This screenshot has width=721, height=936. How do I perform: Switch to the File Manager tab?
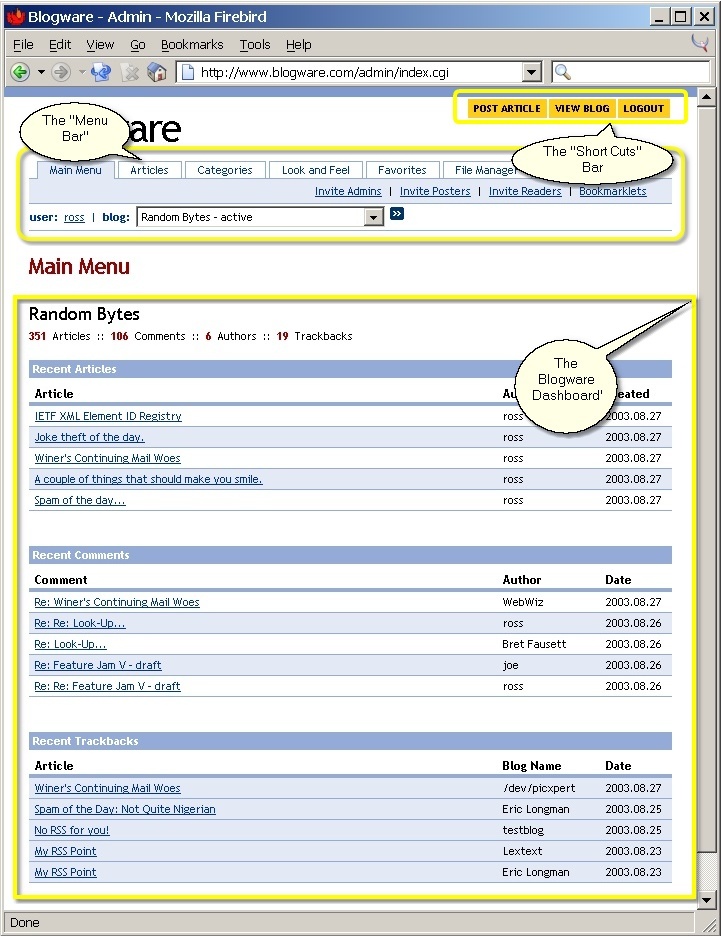pyautogui.click(x=485, y=170)
